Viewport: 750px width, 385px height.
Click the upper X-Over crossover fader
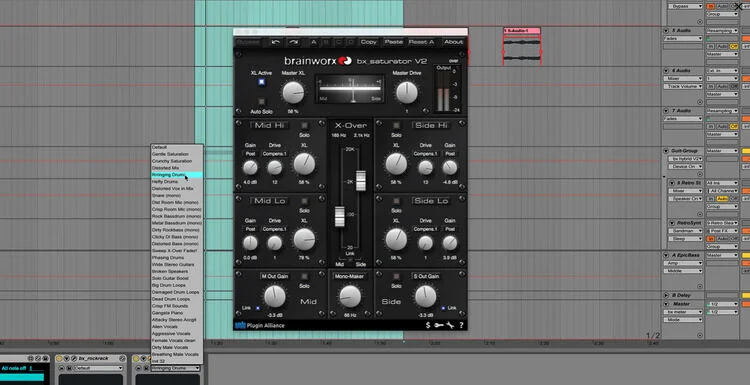coord(361,180)
